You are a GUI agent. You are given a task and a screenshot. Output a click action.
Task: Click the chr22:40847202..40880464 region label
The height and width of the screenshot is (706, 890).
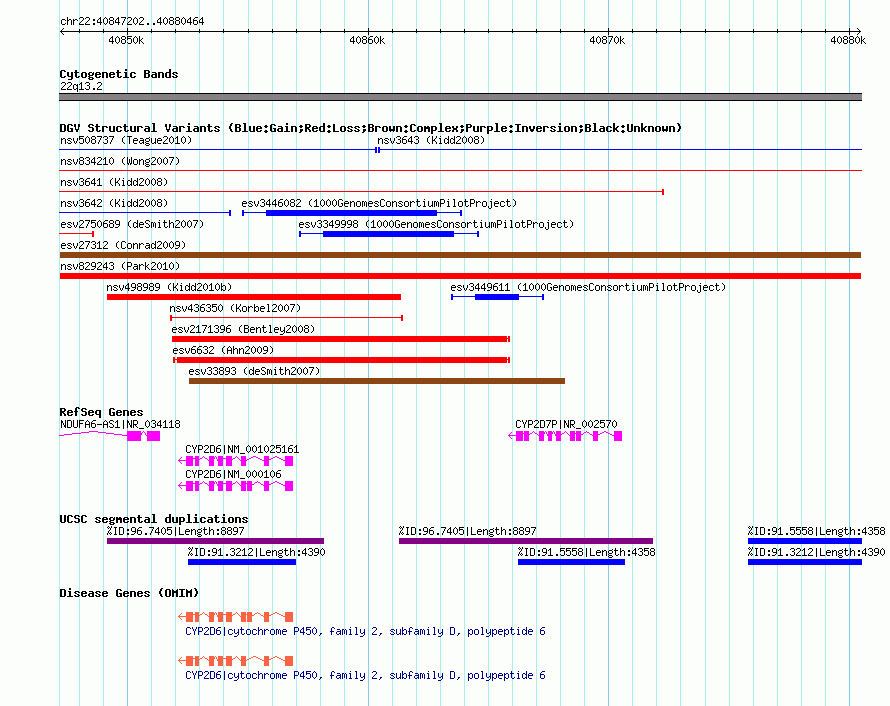132,21
